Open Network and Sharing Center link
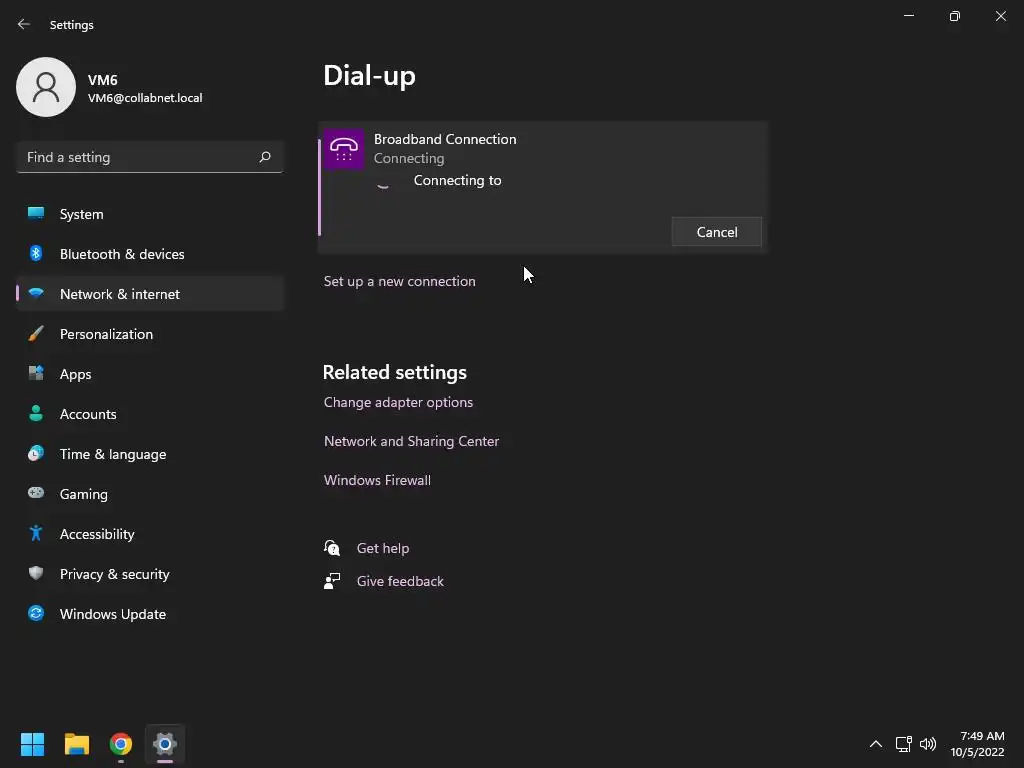This screenshot has height=768, width=1024. pos(411,441)
